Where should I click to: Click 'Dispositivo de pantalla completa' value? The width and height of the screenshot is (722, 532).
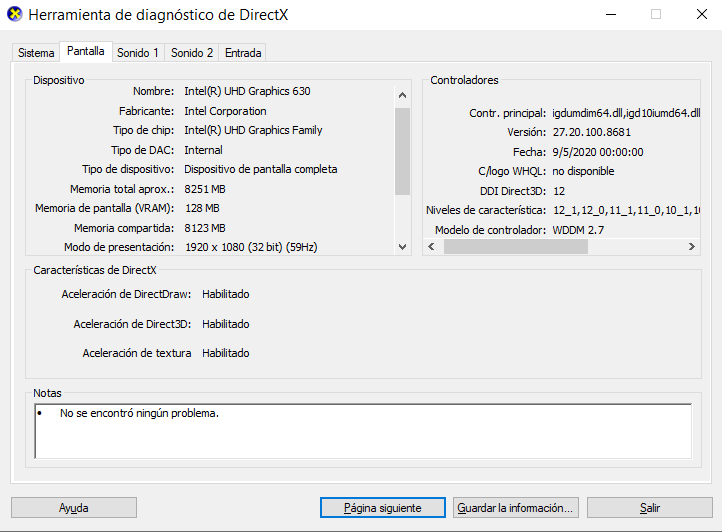point(261,170)
